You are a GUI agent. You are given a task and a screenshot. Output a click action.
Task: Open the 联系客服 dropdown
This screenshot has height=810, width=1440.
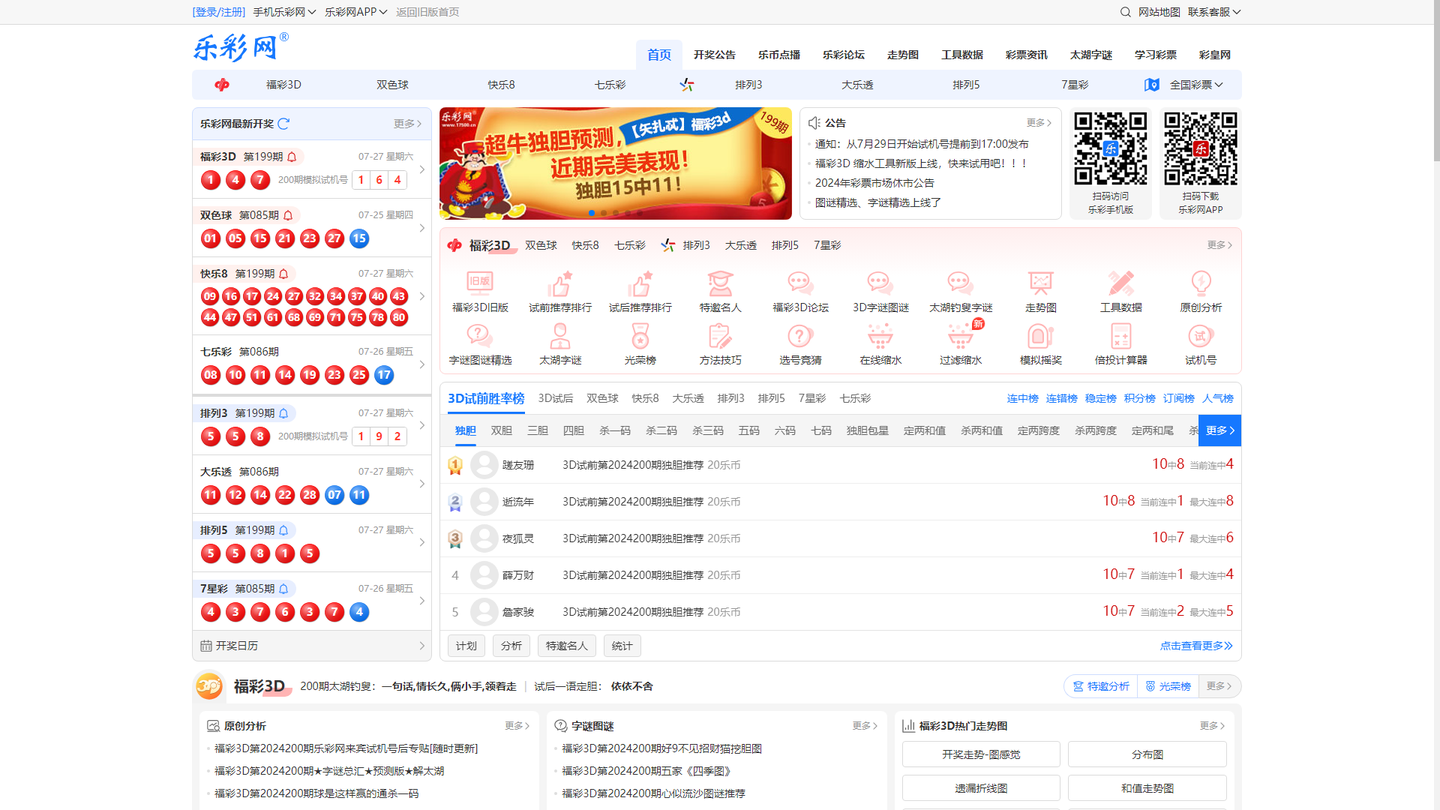(1214, 12)
